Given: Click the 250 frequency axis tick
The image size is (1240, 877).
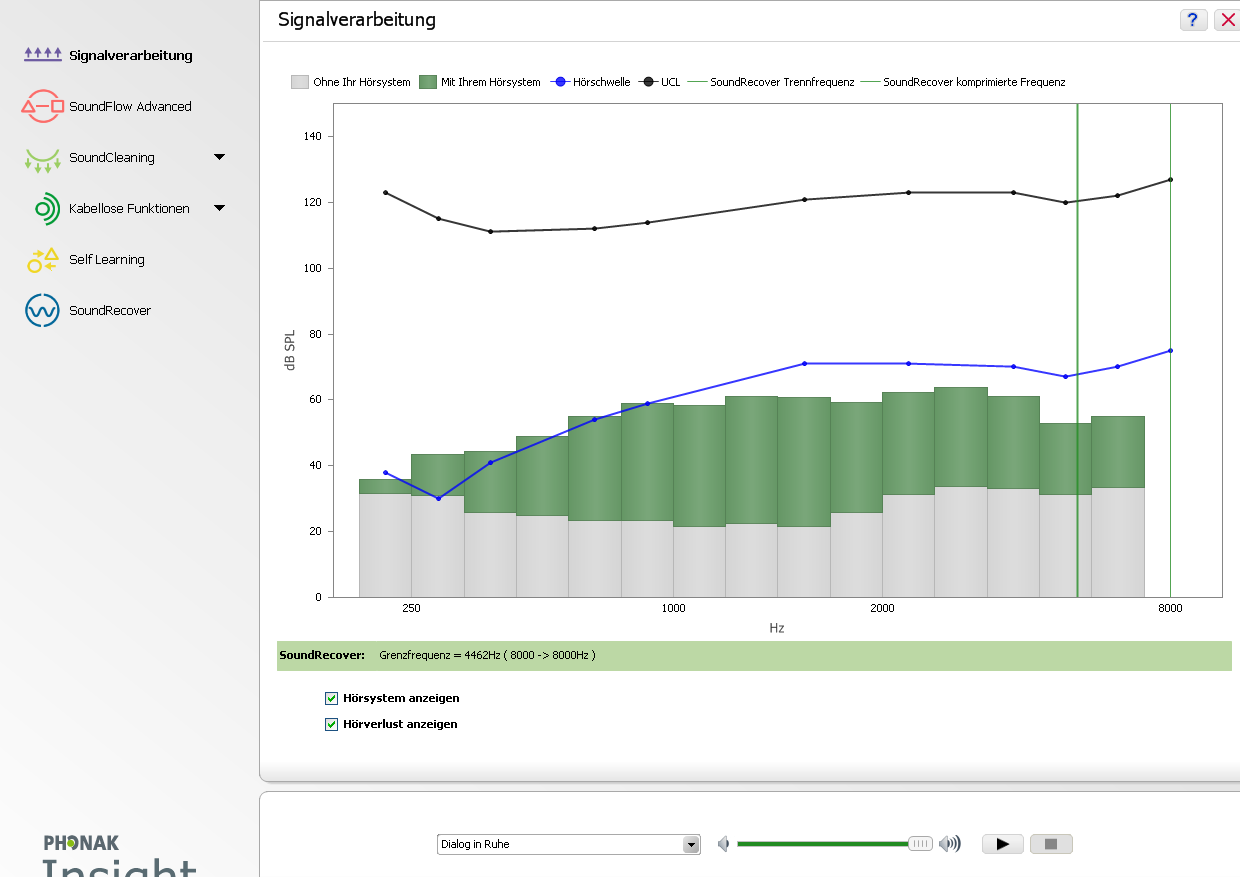Looking at the screenshot, I should 411,608.
